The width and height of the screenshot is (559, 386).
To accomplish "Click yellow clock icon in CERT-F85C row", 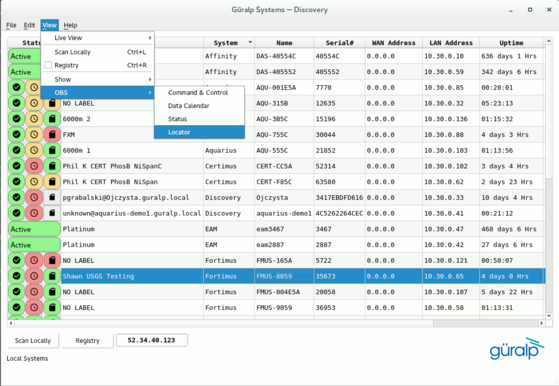I will (x=34, y=182).
